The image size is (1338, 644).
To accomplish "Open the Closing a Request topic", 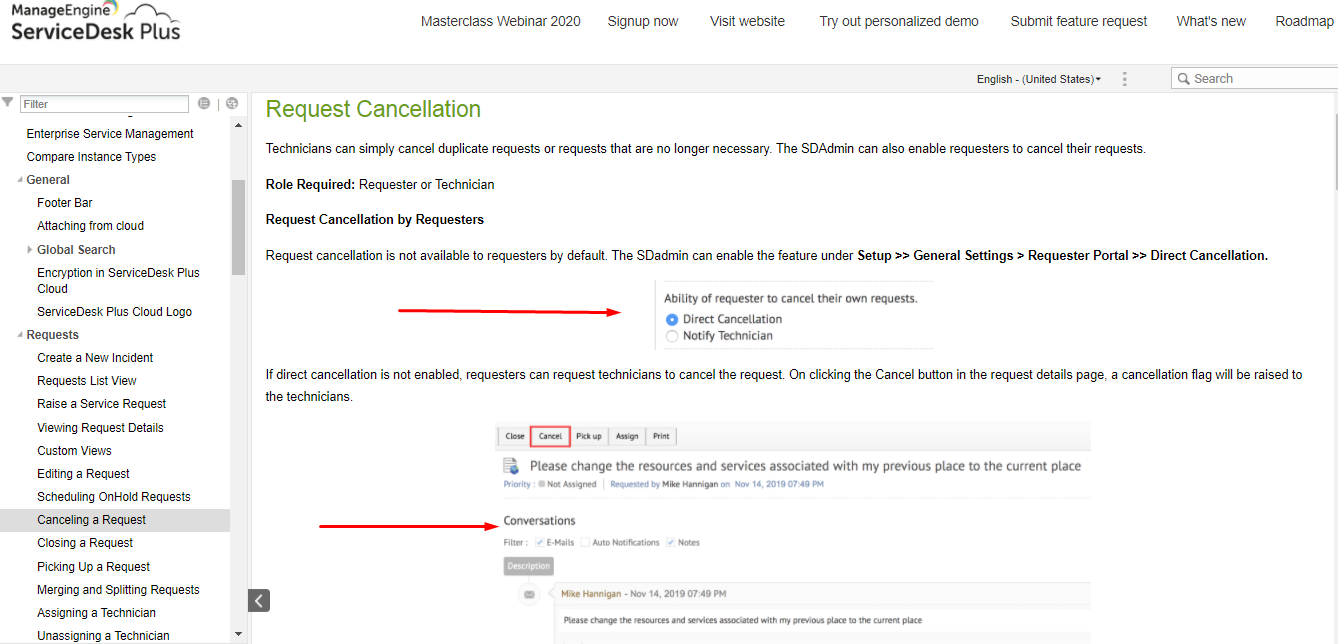I will coord(85,543).
